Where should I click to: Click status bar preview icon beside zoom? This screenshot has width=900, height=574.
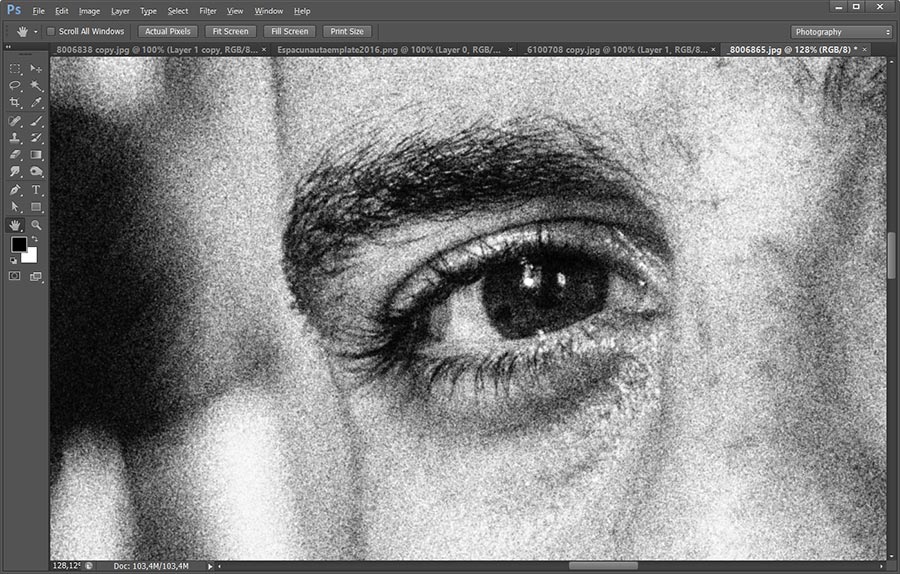[89, 566]
